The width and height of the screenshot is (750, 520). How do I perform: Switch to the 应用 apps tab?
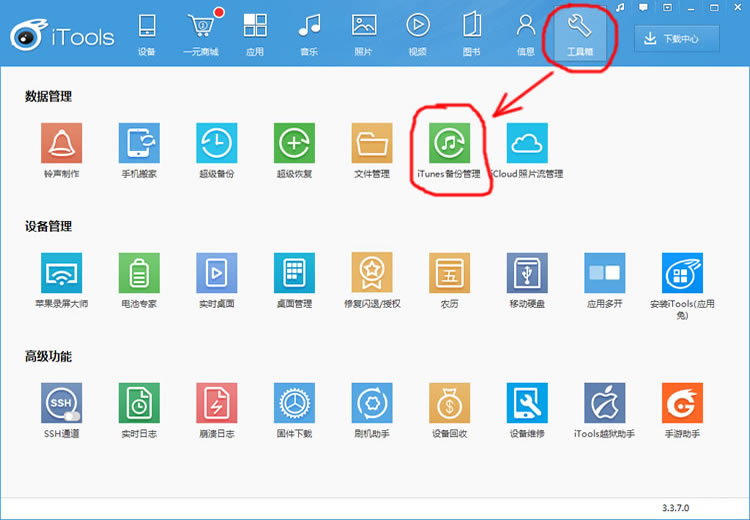(255, 34)
